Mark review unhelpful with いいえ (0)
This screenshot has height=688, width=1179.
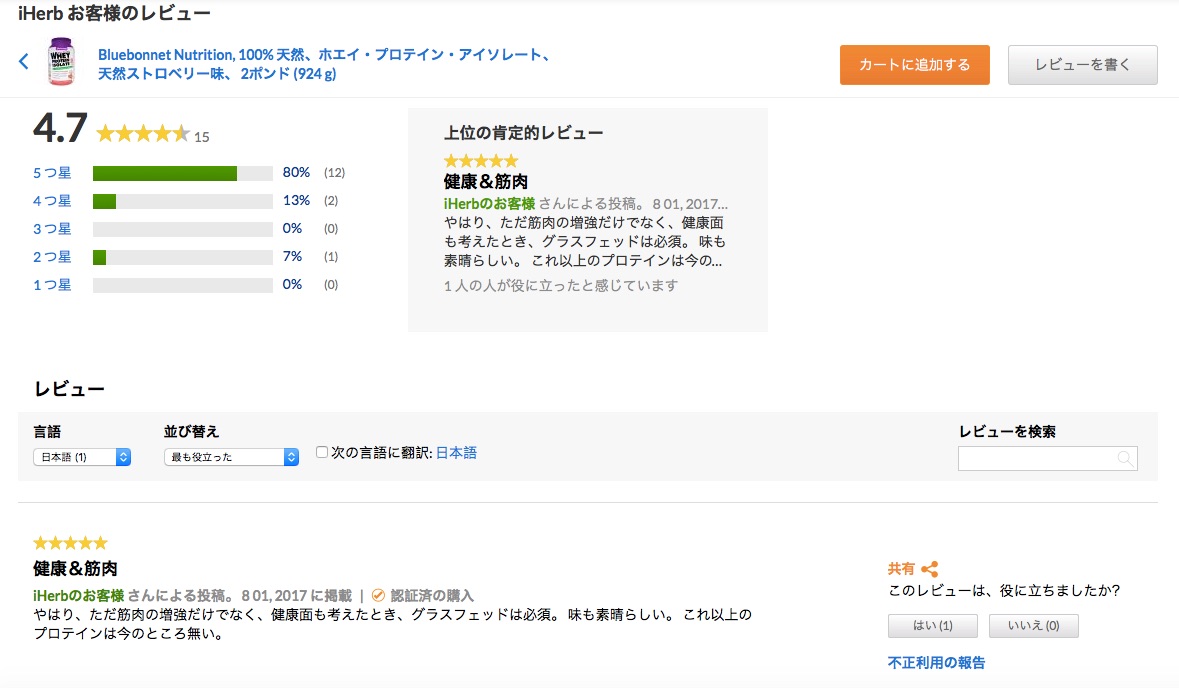tap(1033, 626)
